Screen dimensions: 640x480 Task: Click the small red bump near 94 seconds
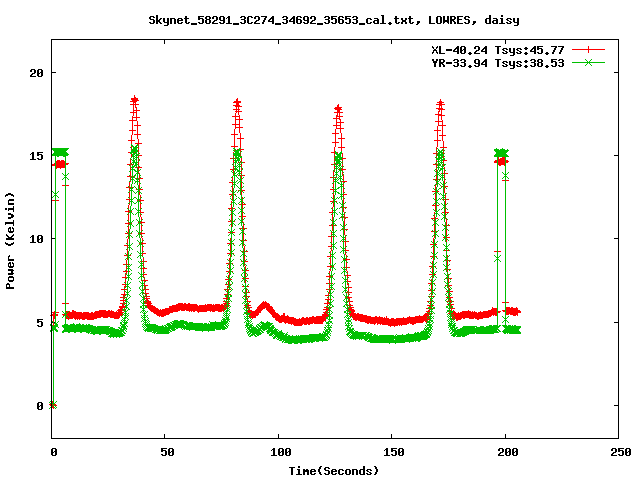point(265,305)
